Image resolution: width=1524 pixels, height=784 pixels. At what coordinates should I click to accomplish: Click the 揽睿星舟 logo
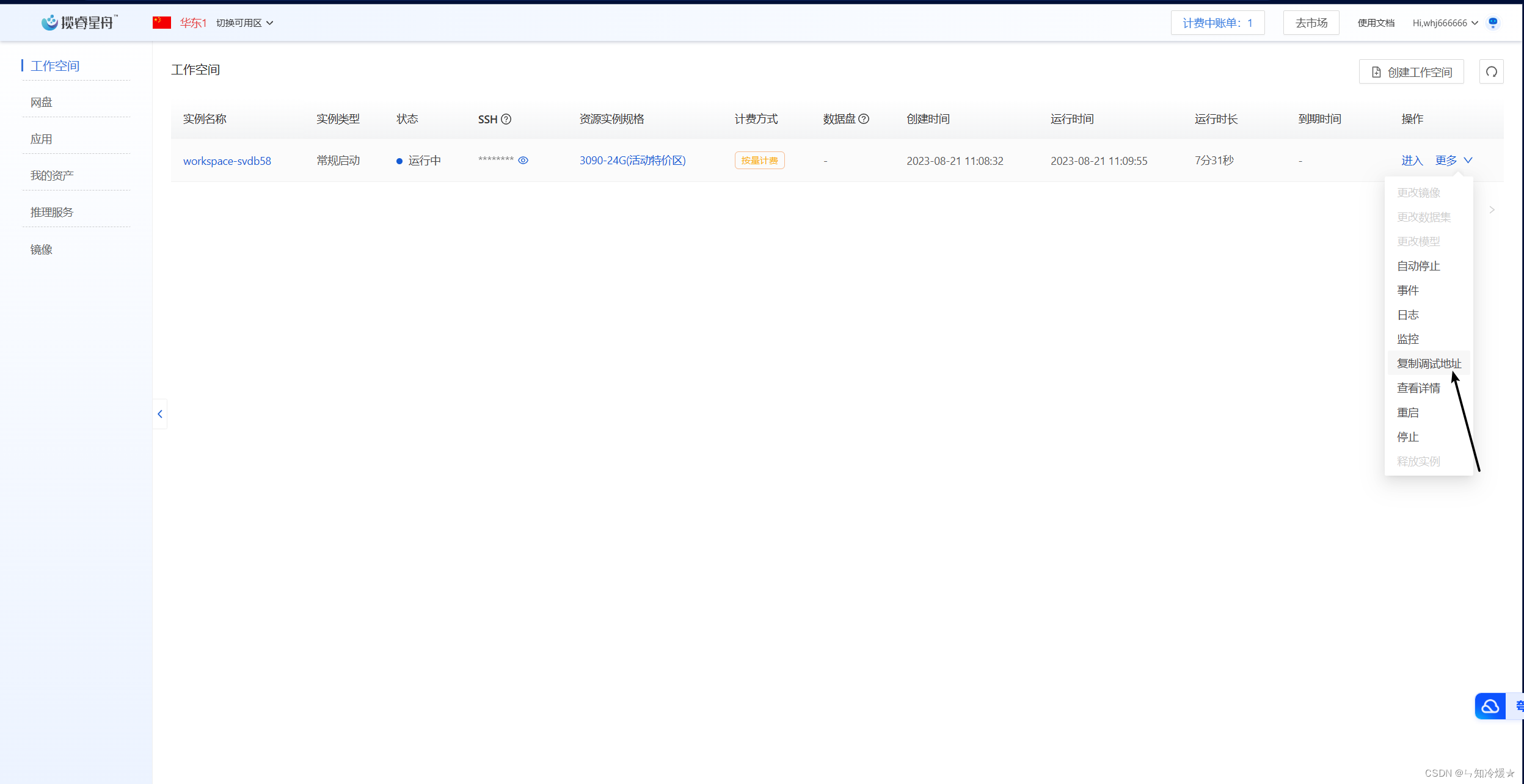[x=79, y=23]
